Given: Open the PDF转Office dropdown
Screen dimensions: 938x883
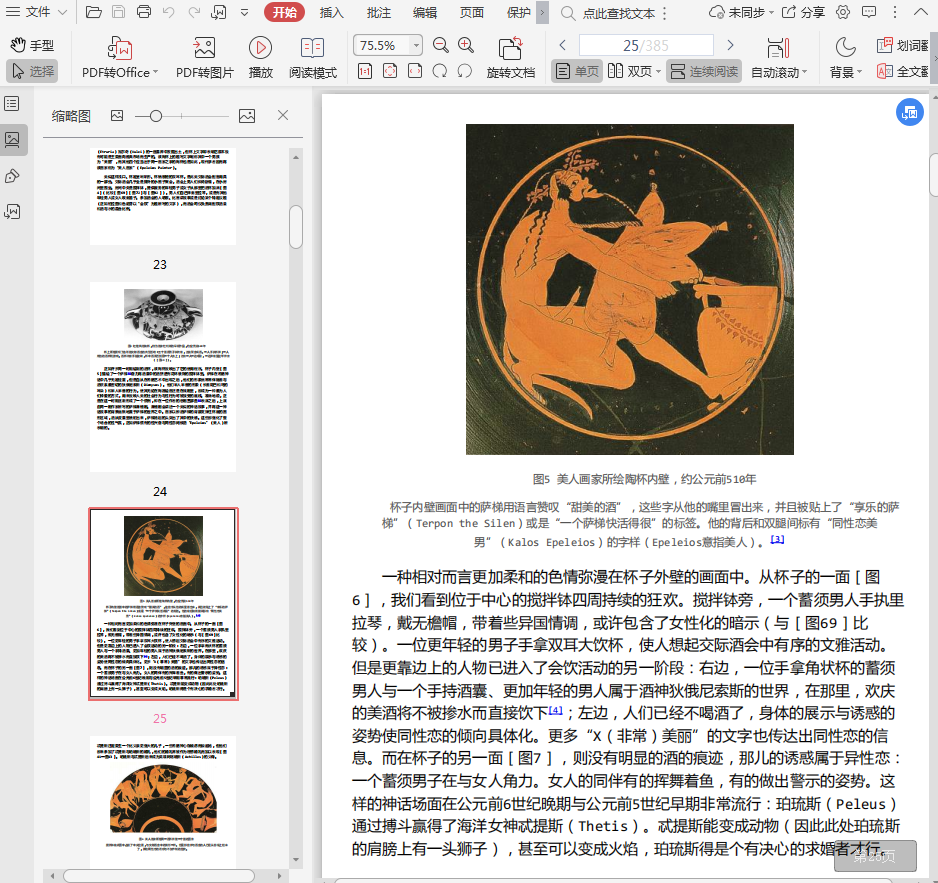Looking at the screenshot, I should tap(120, 57).
